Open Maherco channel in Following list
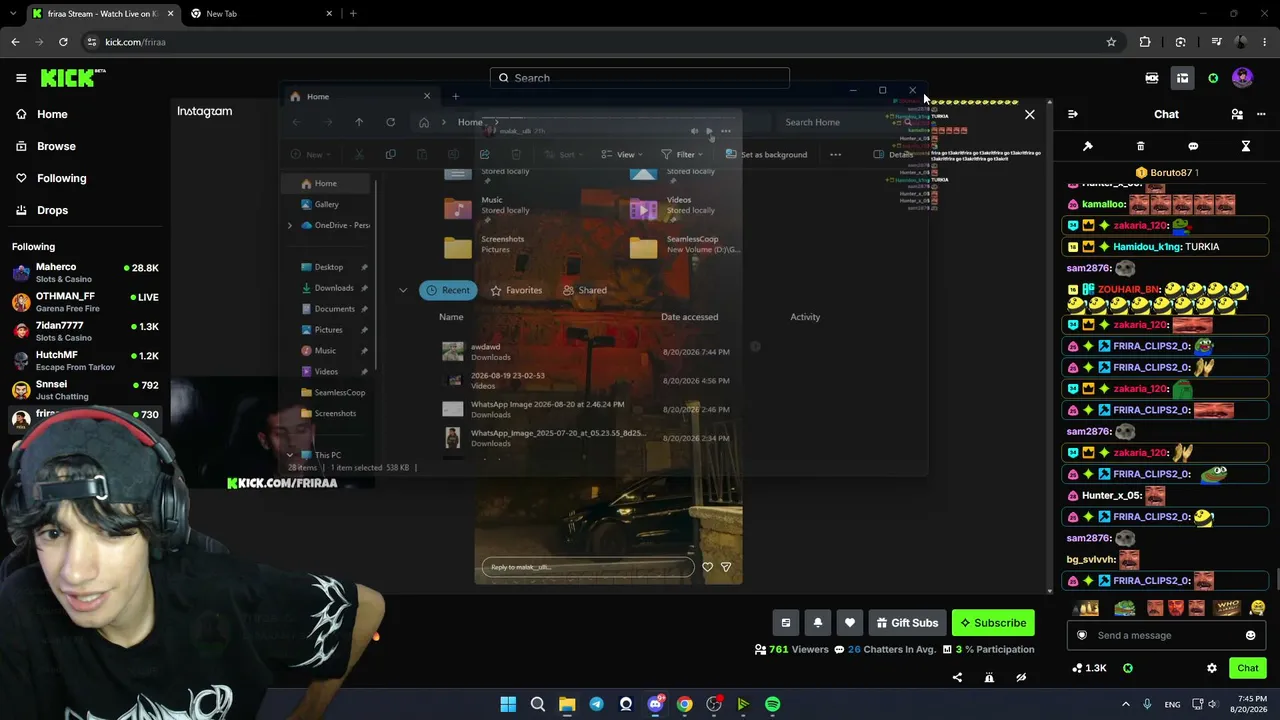Screen dimensions: 1280x720 coord(85,272)
